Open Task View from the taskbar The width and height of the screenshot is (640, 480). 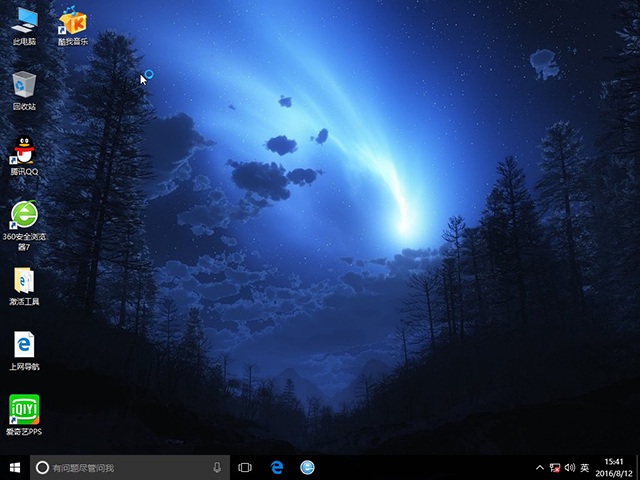tap(245, 467)
